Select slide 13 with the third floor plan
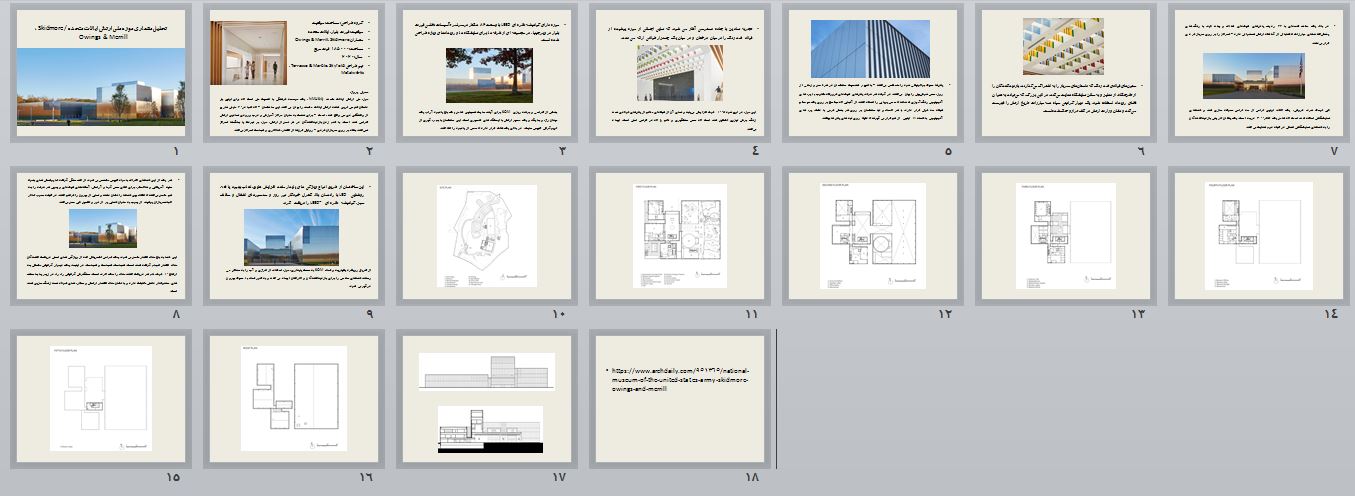Screen dimensions: 1355x496 coord(1066,236)
